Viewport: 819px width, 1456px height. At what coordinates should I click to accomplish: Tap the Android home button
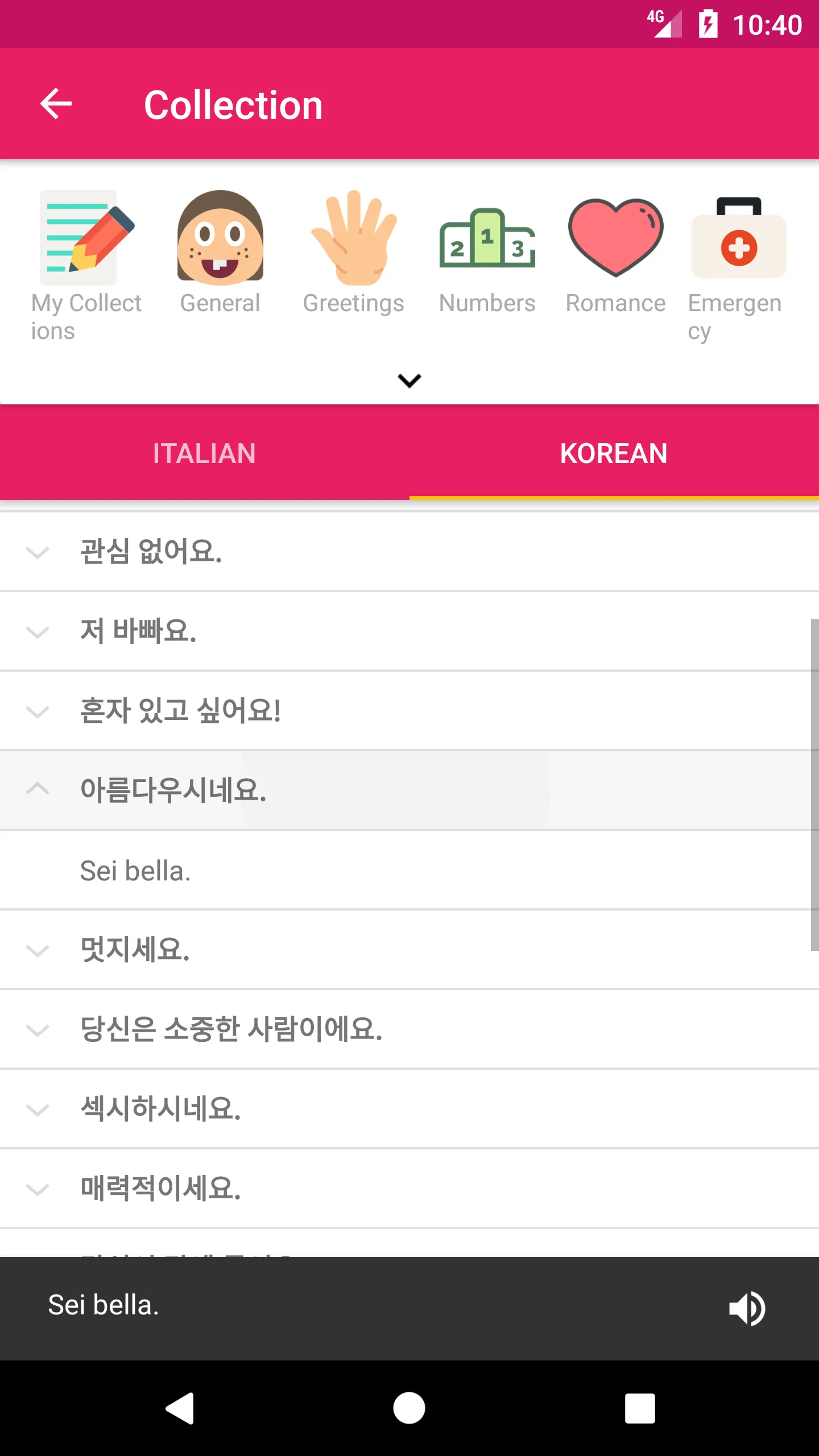pos(409,1408)
